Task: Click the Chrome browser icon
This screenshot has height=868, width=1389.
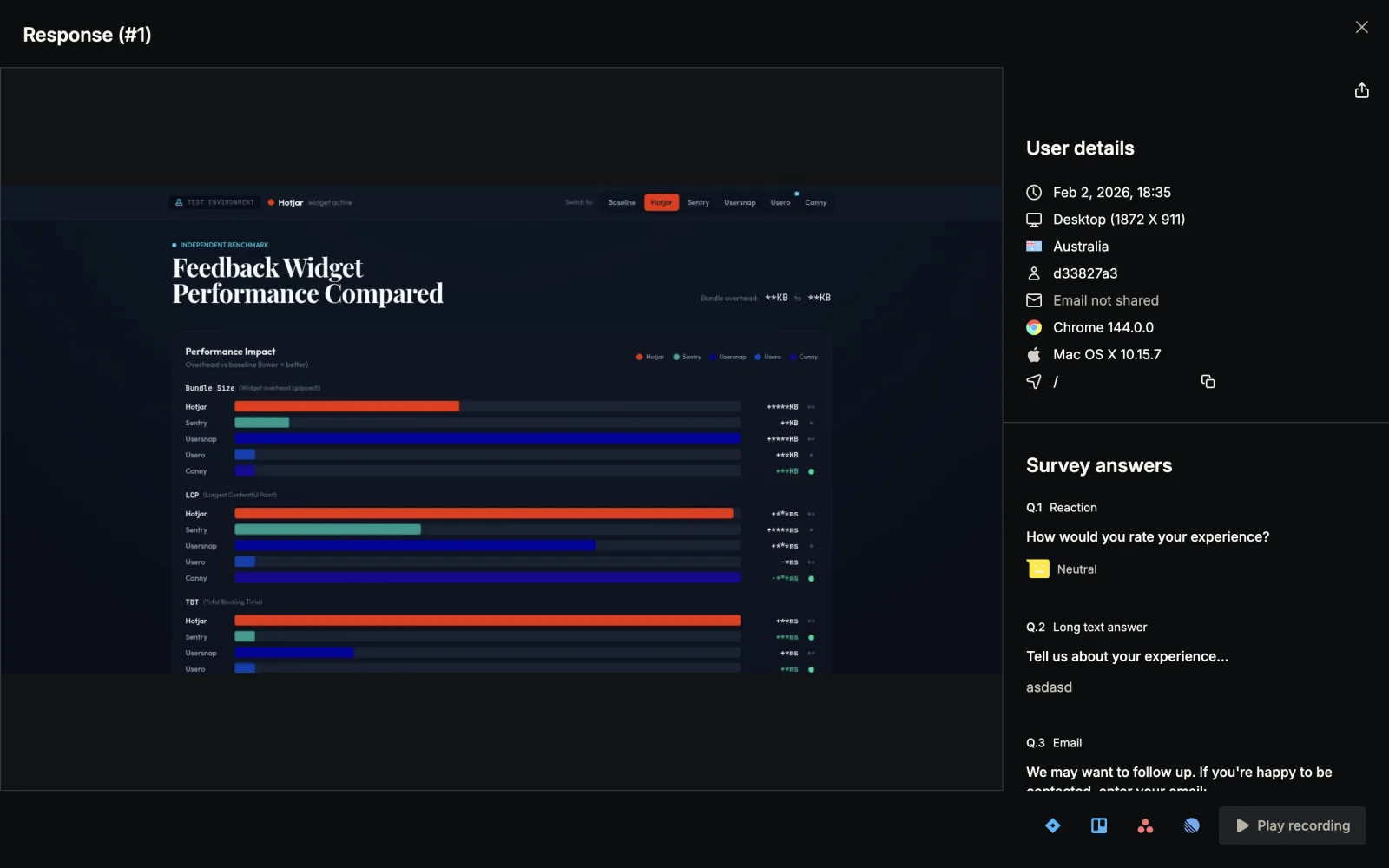Action: pos(1034,327)
